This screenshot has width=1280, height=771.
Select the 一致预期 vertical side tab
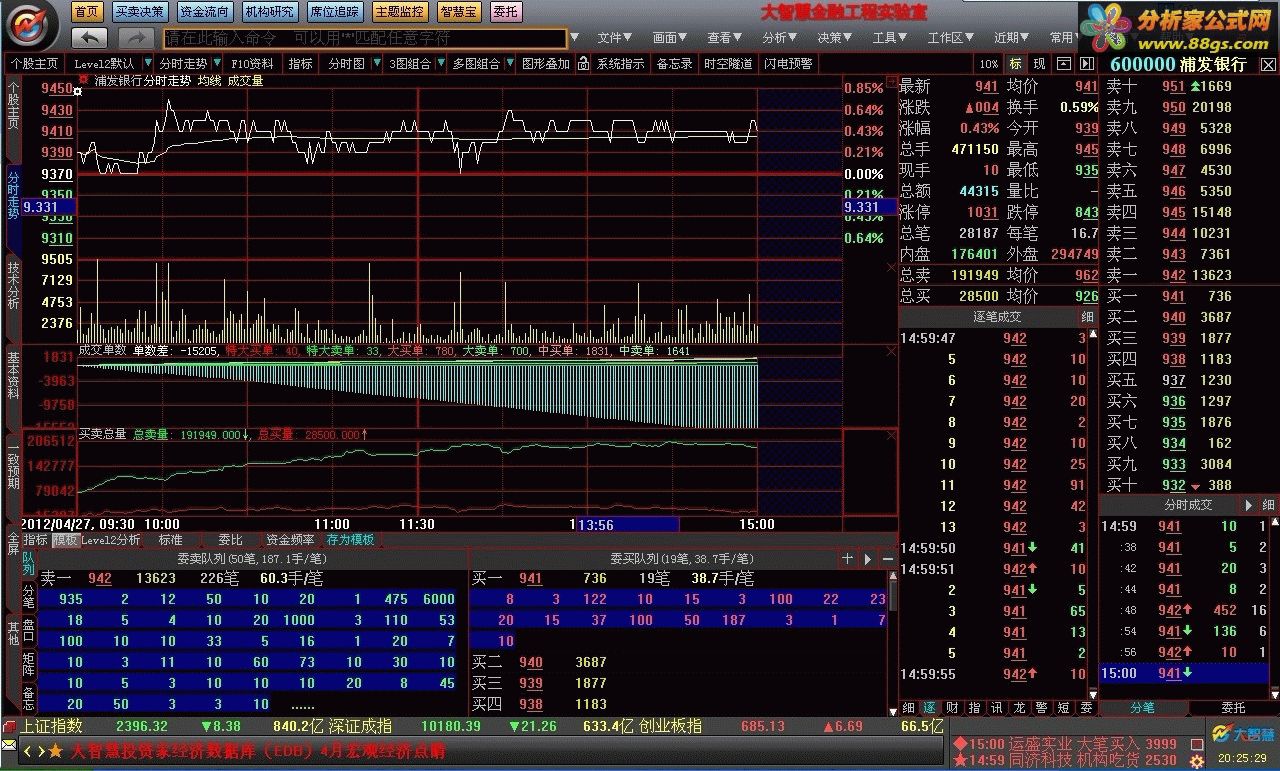[x=13, y=468]
